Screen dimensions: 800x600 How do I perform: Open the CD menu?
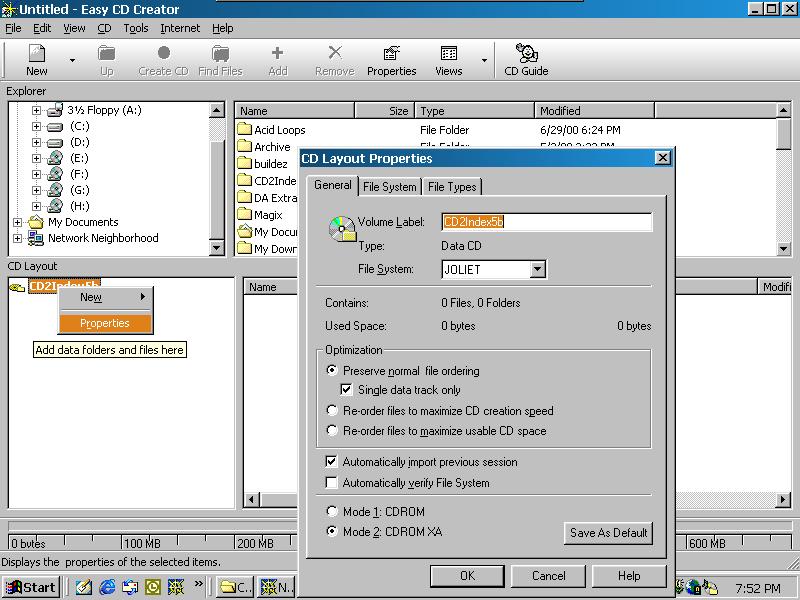[x=104, y=28]
